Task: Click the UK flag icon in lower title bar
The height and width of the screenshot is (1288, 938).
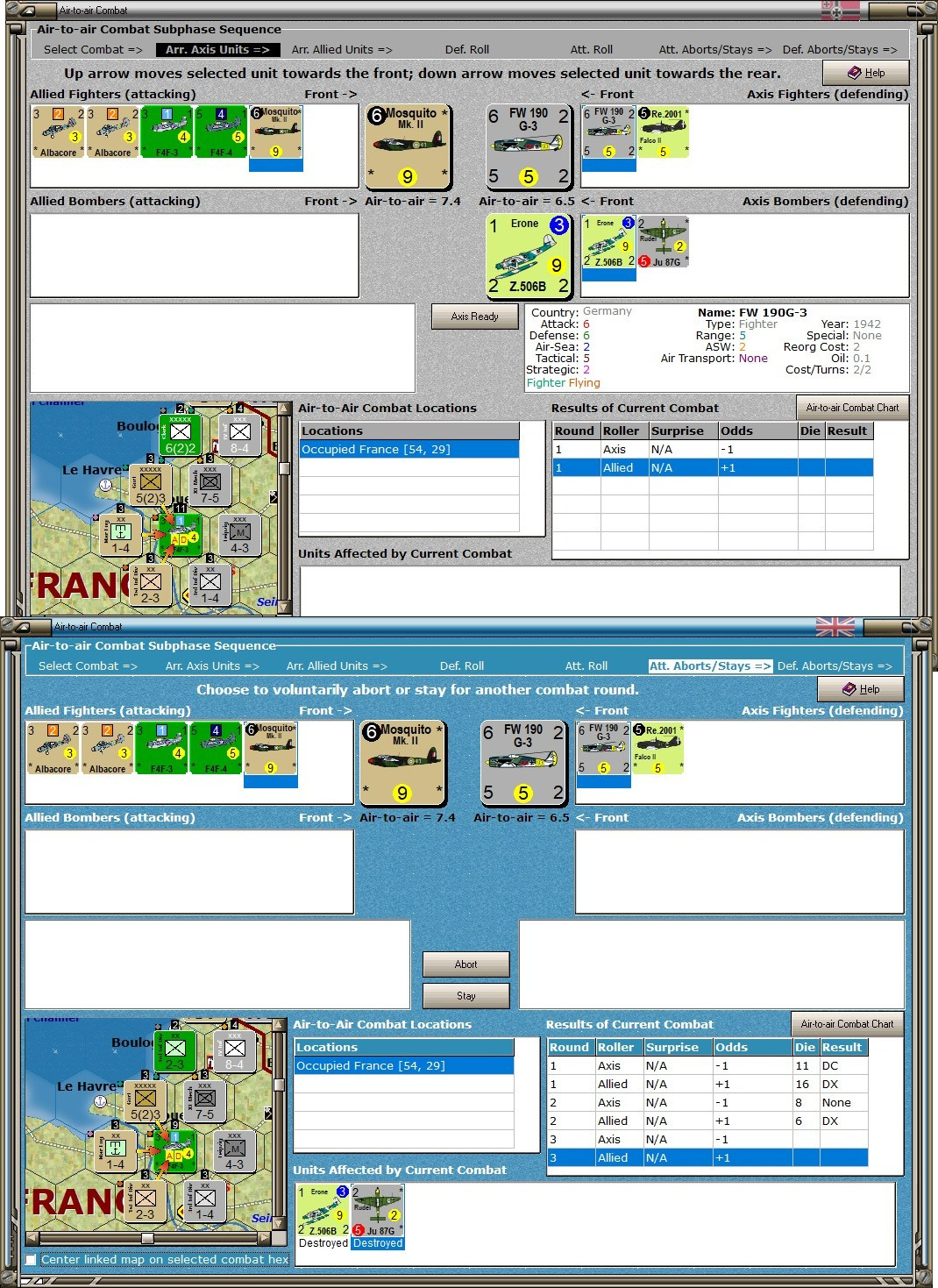Action: pos(835,627)
